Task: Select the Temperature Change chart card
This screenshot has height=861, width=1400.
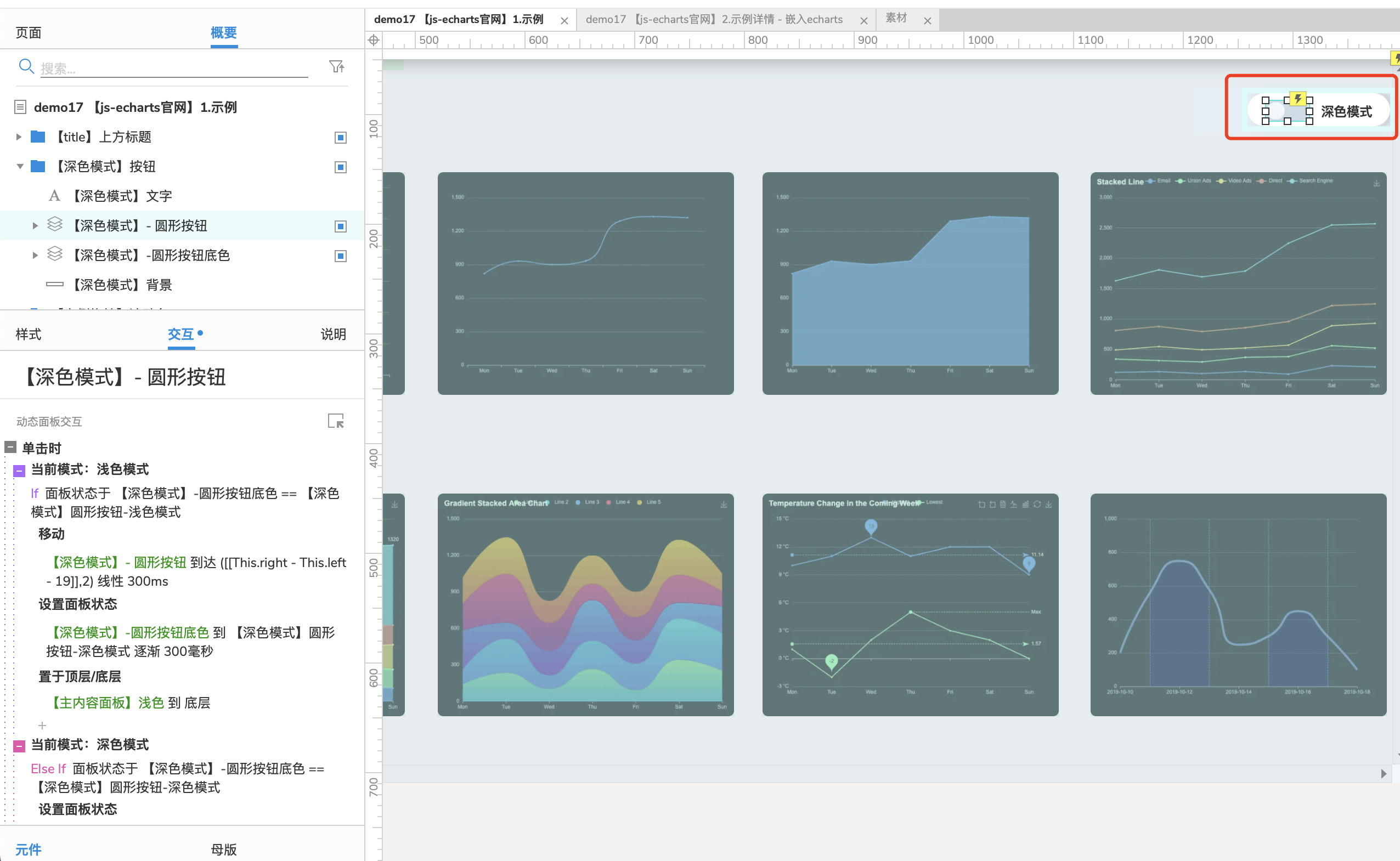Action: pos(910,605)
